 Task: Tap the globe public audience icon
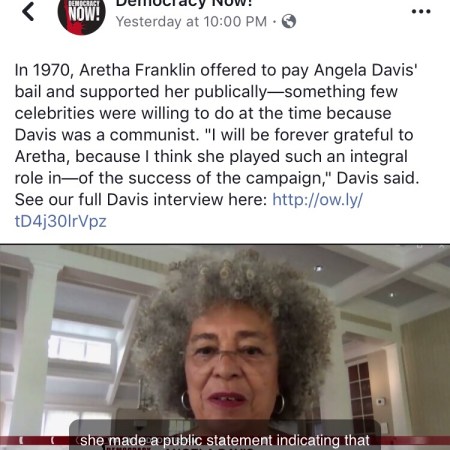coord(289,21)
